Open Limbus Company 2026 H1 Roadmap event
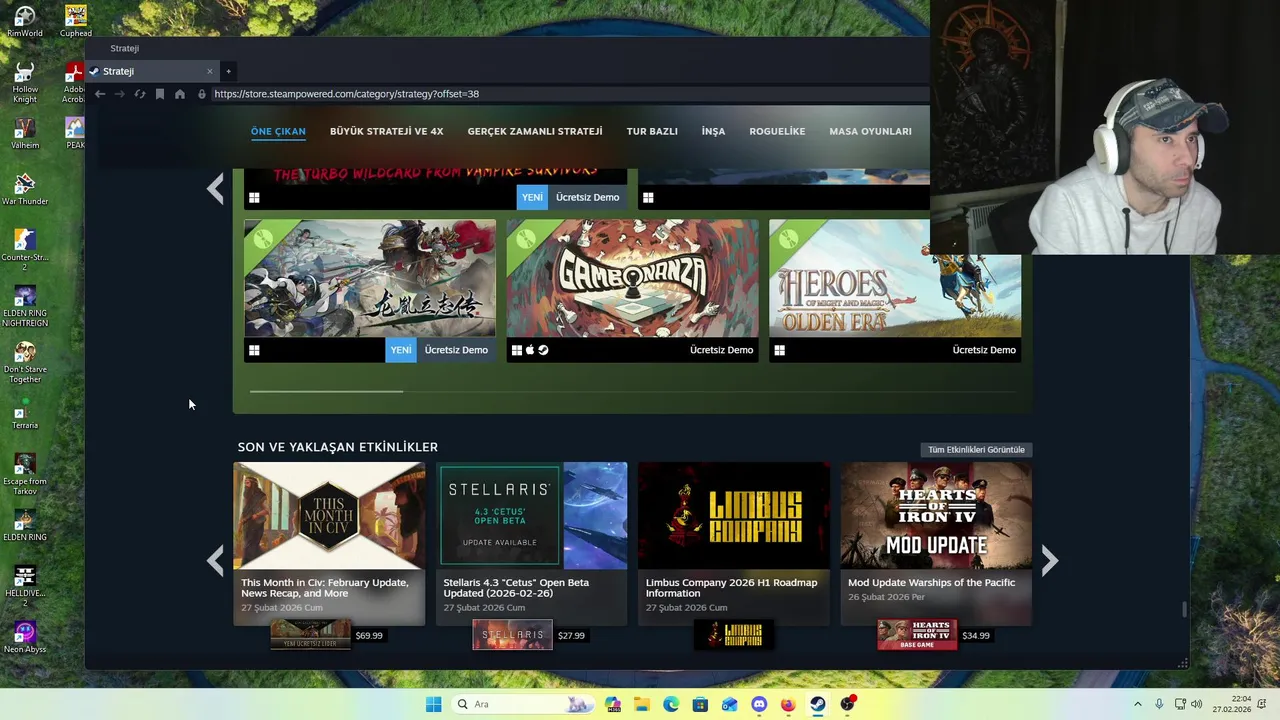Viewport: 1280px width, 720px height. (x=734, y=543)
